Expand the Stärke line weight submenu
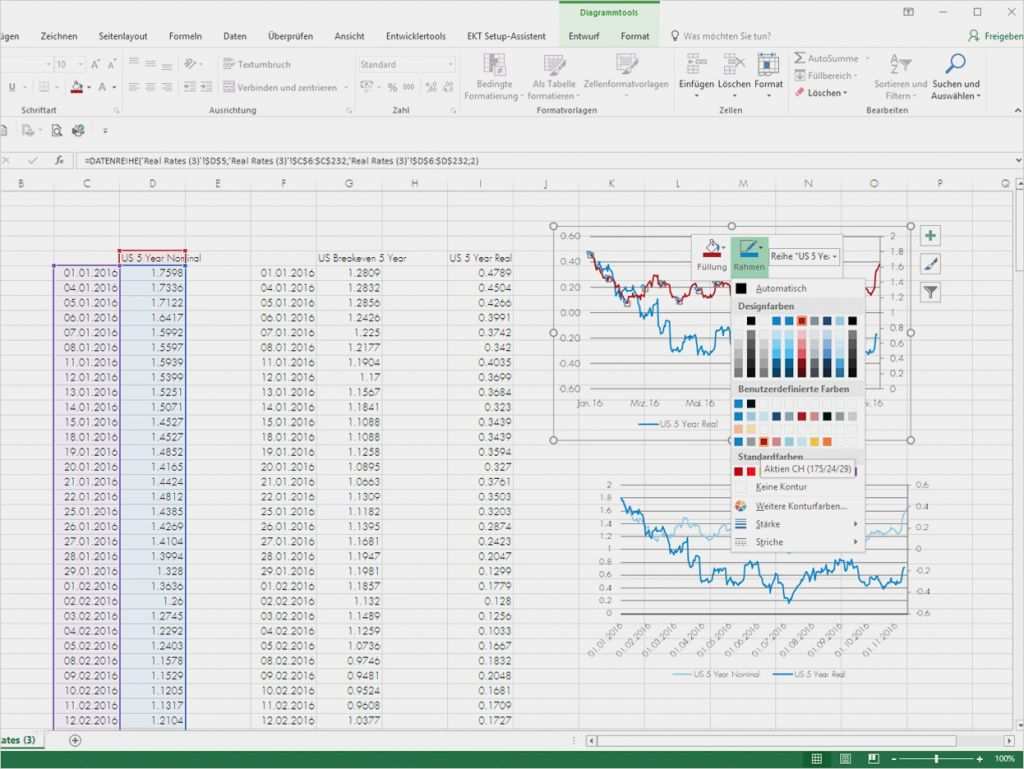 [x=796, y=524]
